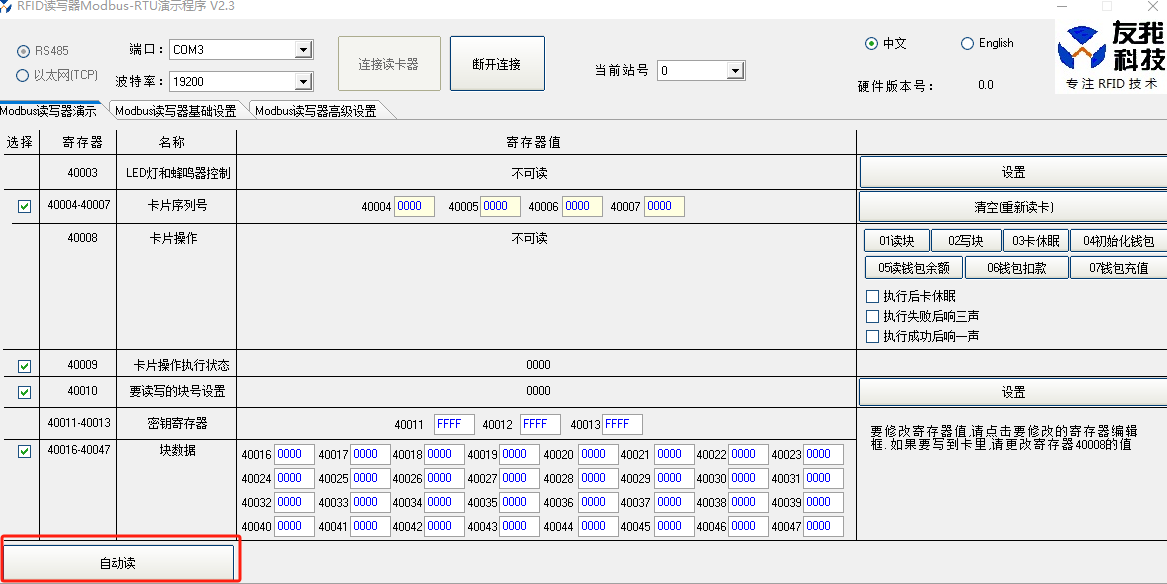Screen dimensions: 1167x584
Task: Switch to Modbus读写器基础设置 tab
Action: 175,110
